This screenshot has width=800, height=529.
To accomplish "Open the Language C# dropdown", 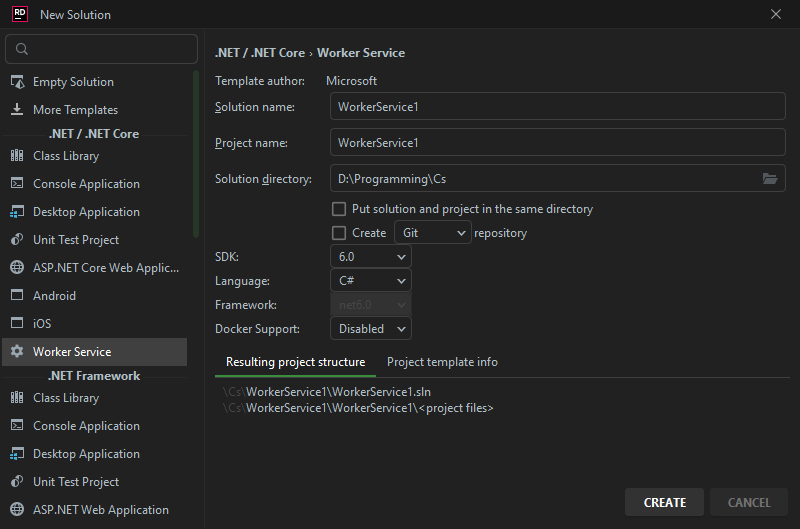I will (371, 281).
